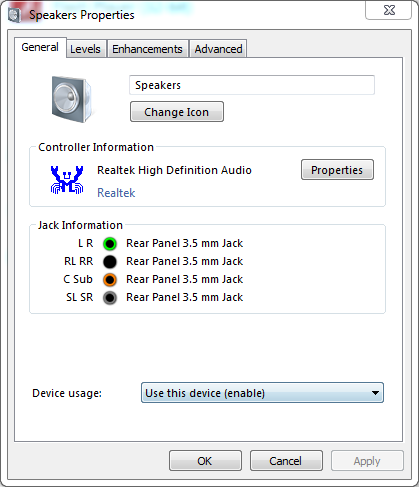Open the Device usage dropdown
The height and width of the screenshot is (487, 419).
click(262, 393)
